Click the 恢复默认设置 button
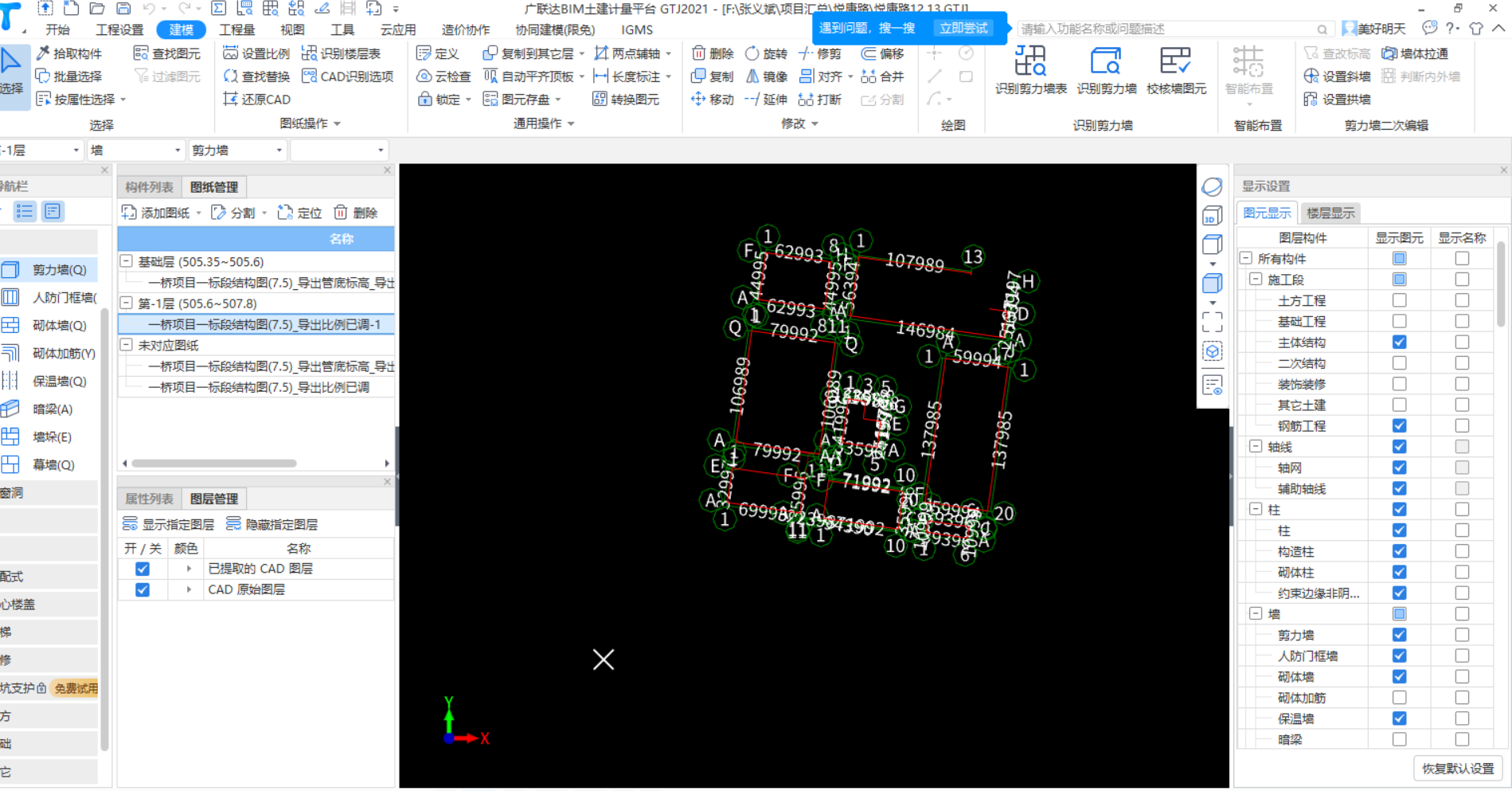The height and width of the screenshot is (791, 1512). point(1458,769)
